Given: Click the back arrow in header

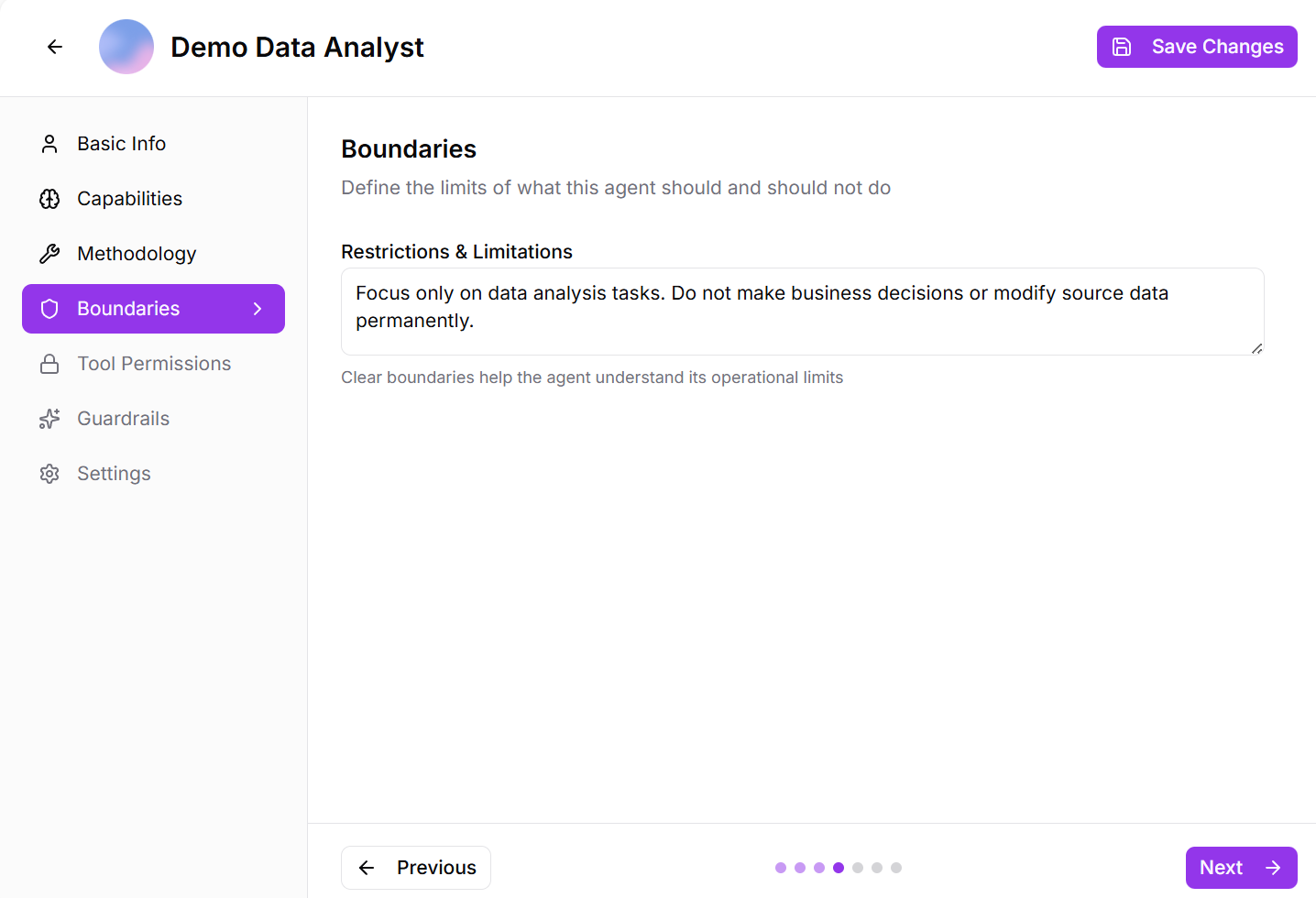Looking at the screenshot, I should pos(55,47).
